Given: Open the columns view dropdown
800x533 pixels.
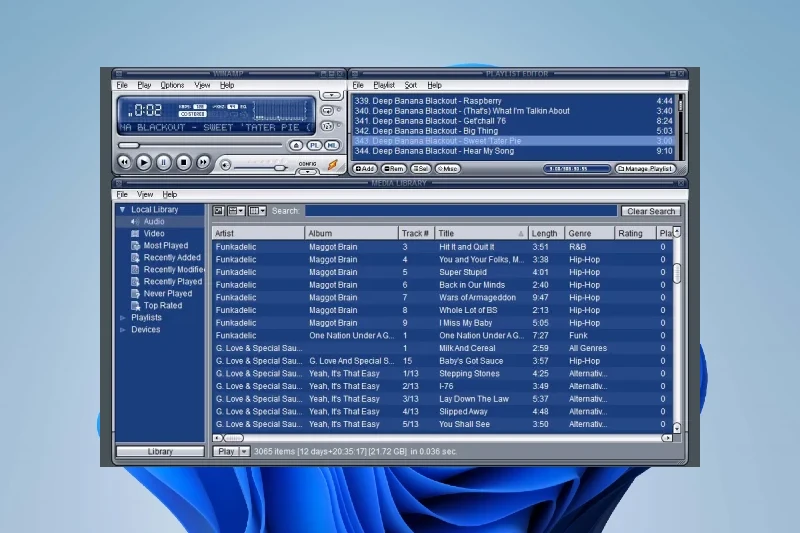Looking at the screenshot, I should [257, 211].
